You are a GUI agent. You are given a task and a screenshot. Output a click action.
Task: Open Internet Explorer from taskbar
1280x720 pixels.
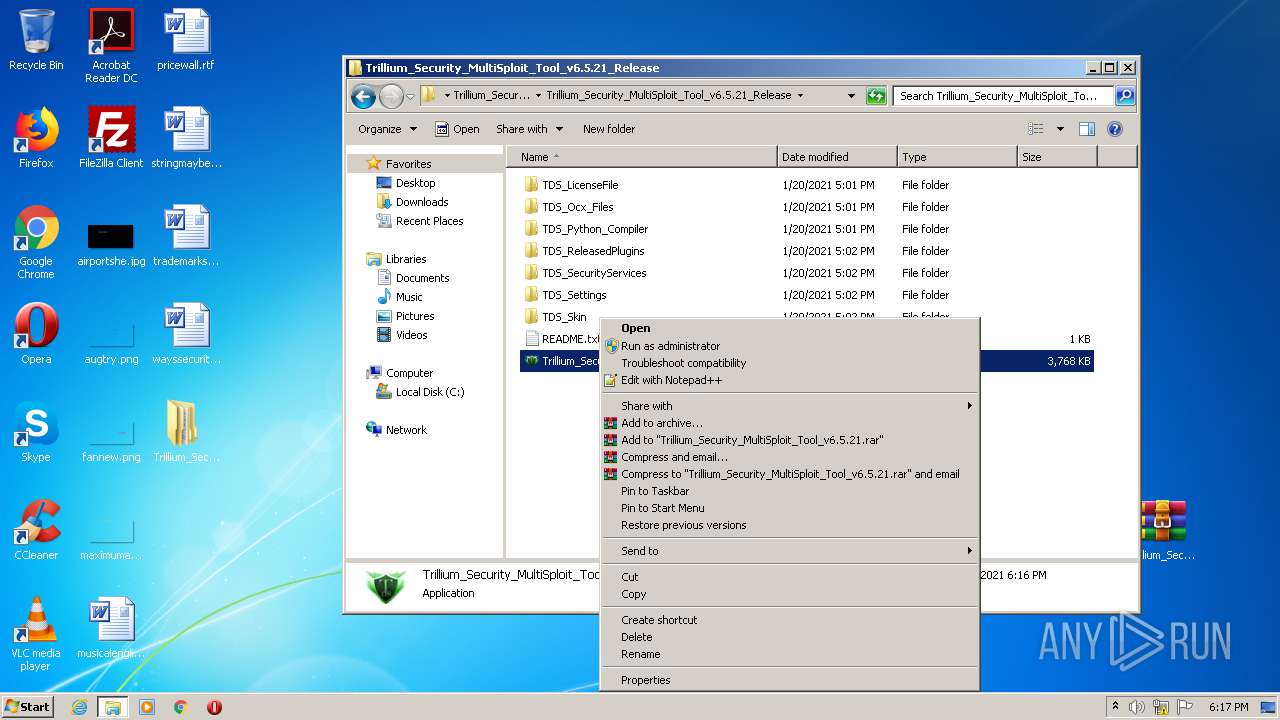pyautogui.click(x=80, y=707)
